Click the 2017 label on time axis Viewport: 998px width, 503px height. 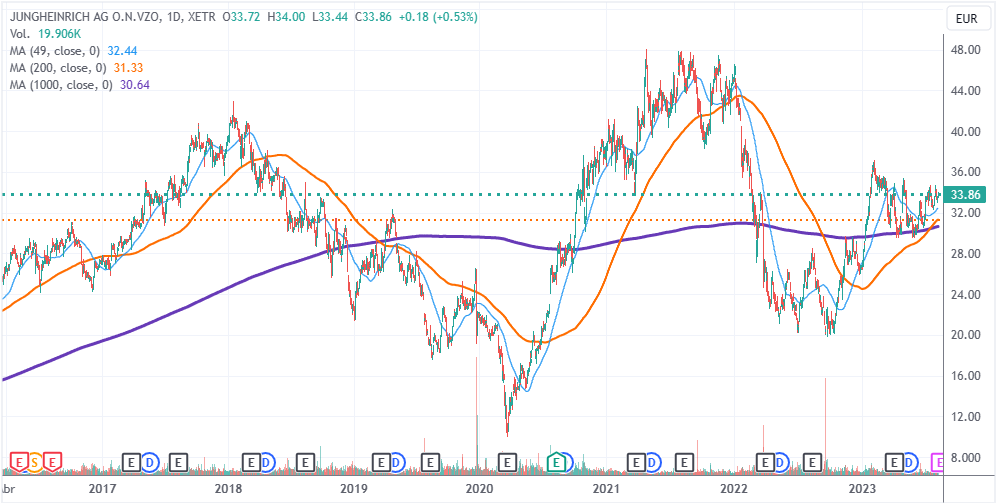102,489
